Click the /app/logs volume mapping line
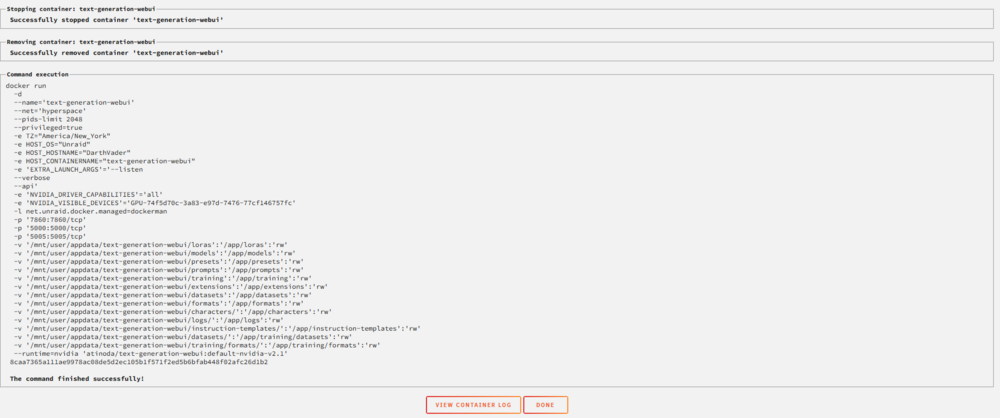Image resolution: width=1000 pixels, height=418 pixels. pos(148,320)
